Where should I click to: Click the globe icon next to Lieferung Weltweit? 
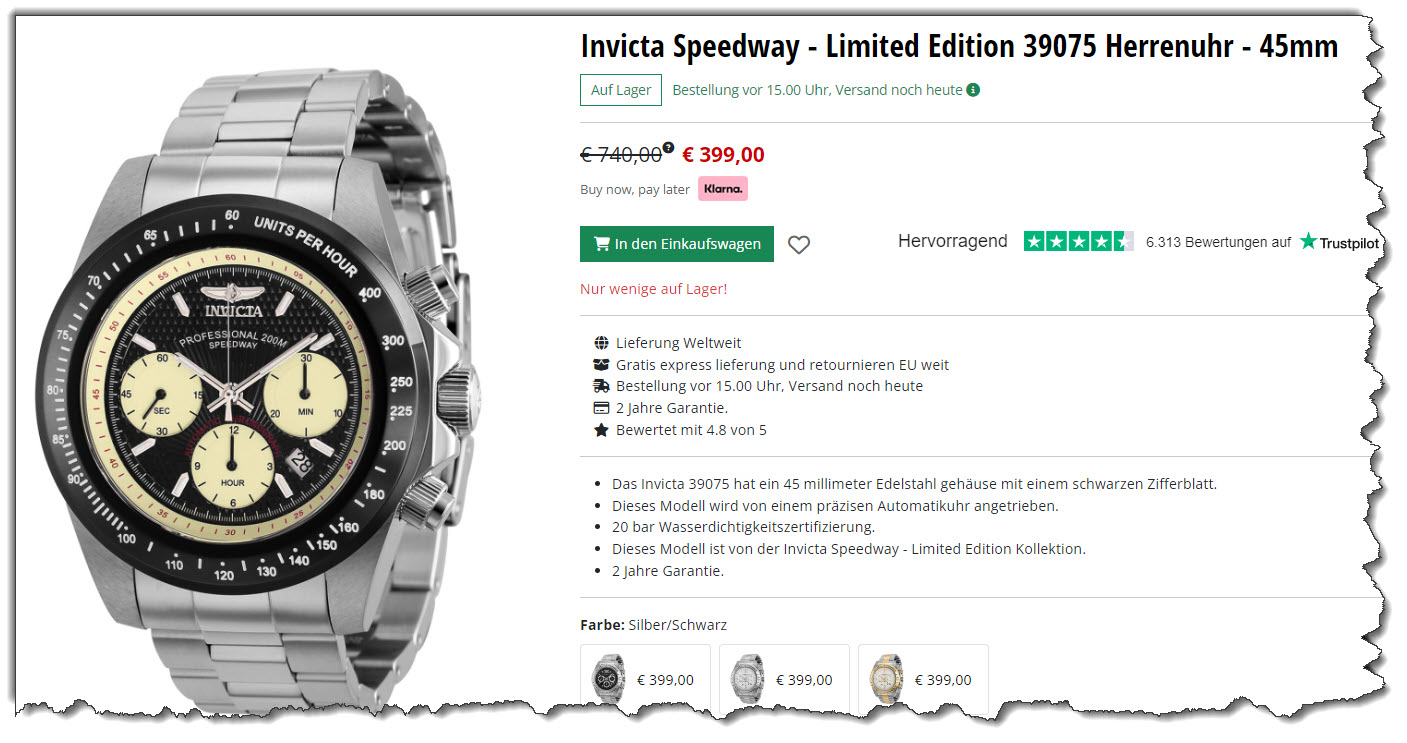(601, 343)
